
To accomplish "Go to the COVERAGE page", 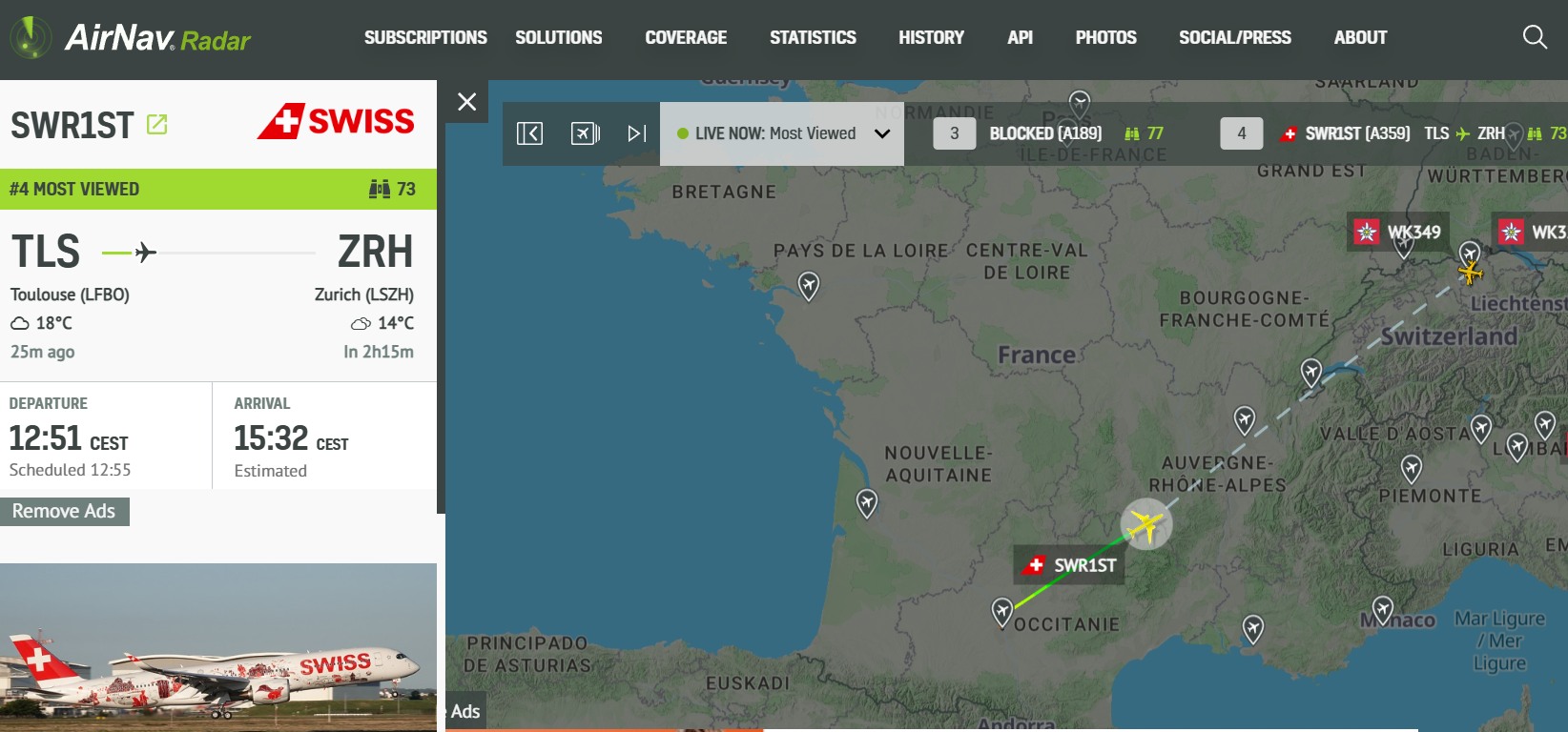I will pyautogui.click(x=686, y=37).
